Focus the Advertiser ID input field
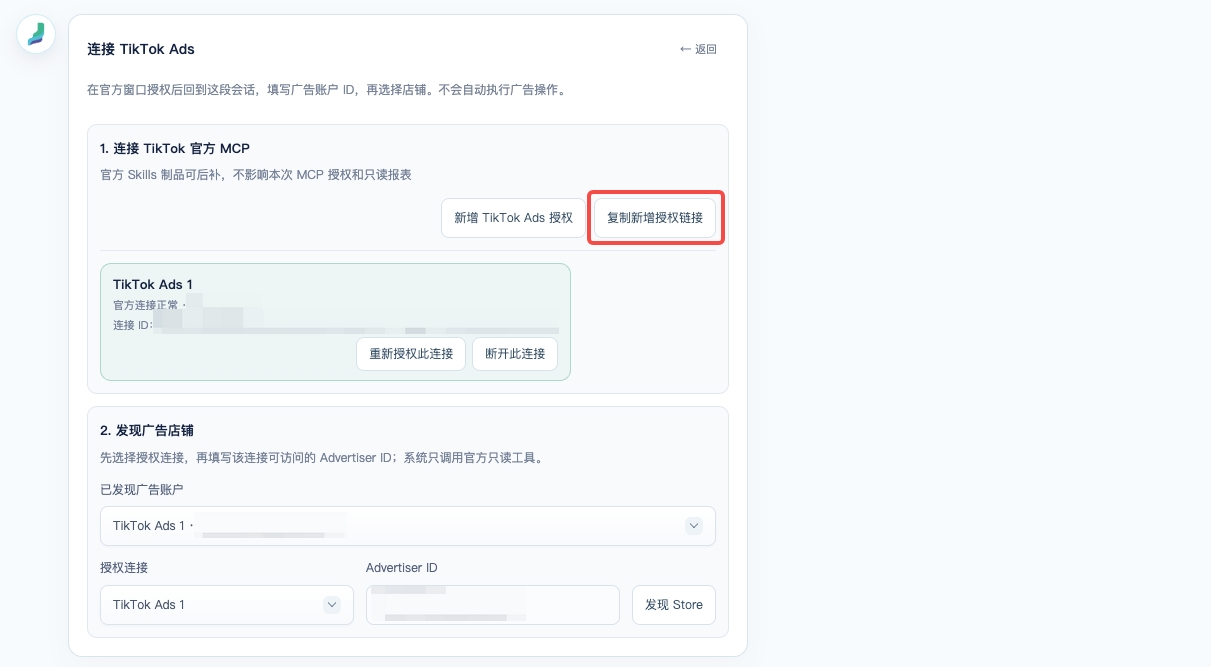The height and width of the screenshot is (667, 1211). [x=493, y=605]
